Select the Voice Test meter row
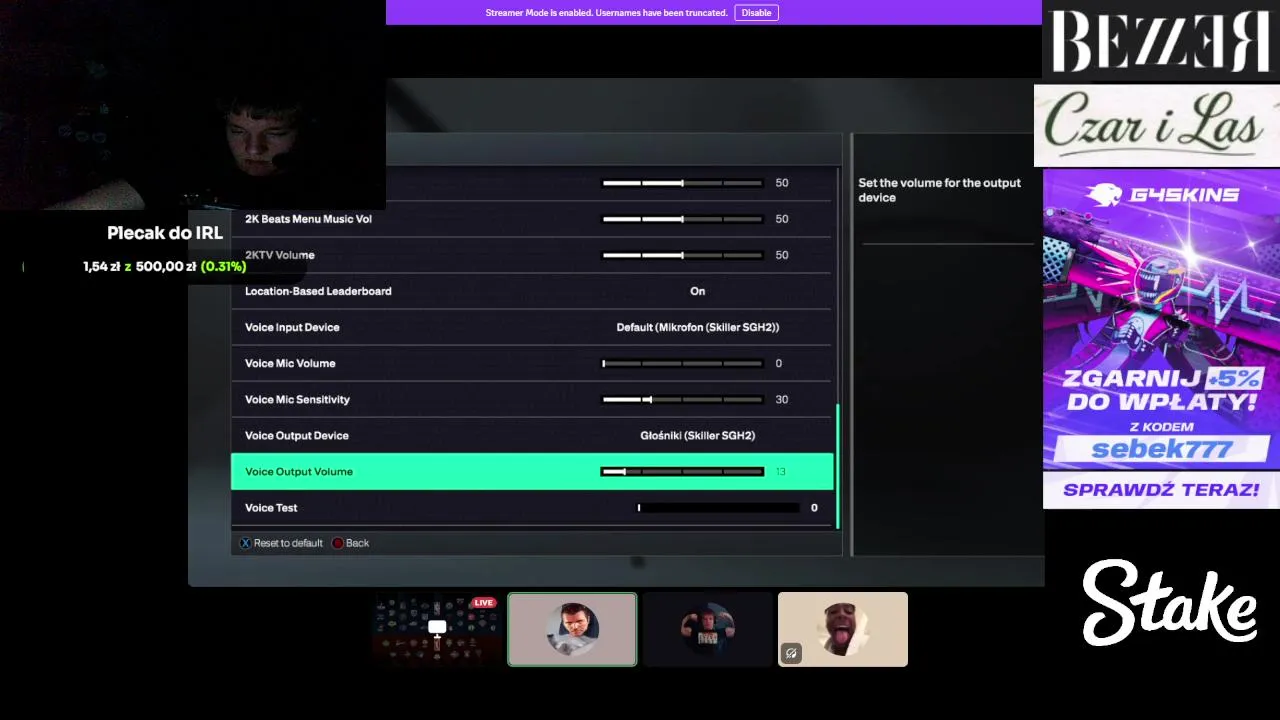This screenshot has width=1280, height=720. coord(531,508)
